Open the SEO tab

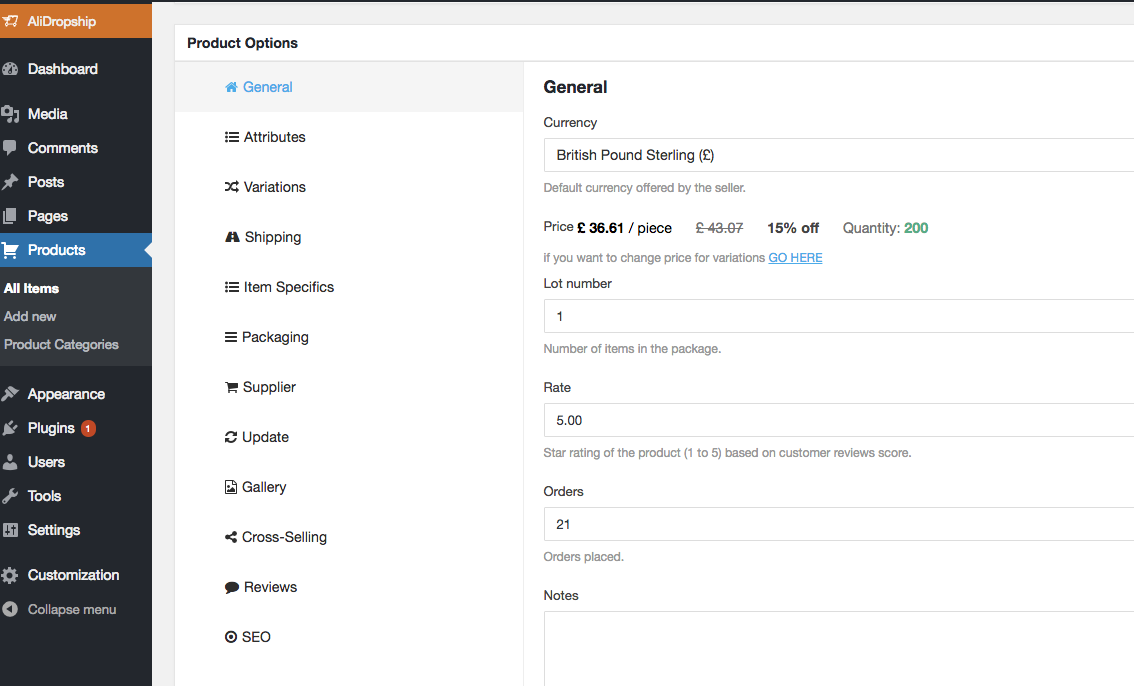click(x=349, y=637)
